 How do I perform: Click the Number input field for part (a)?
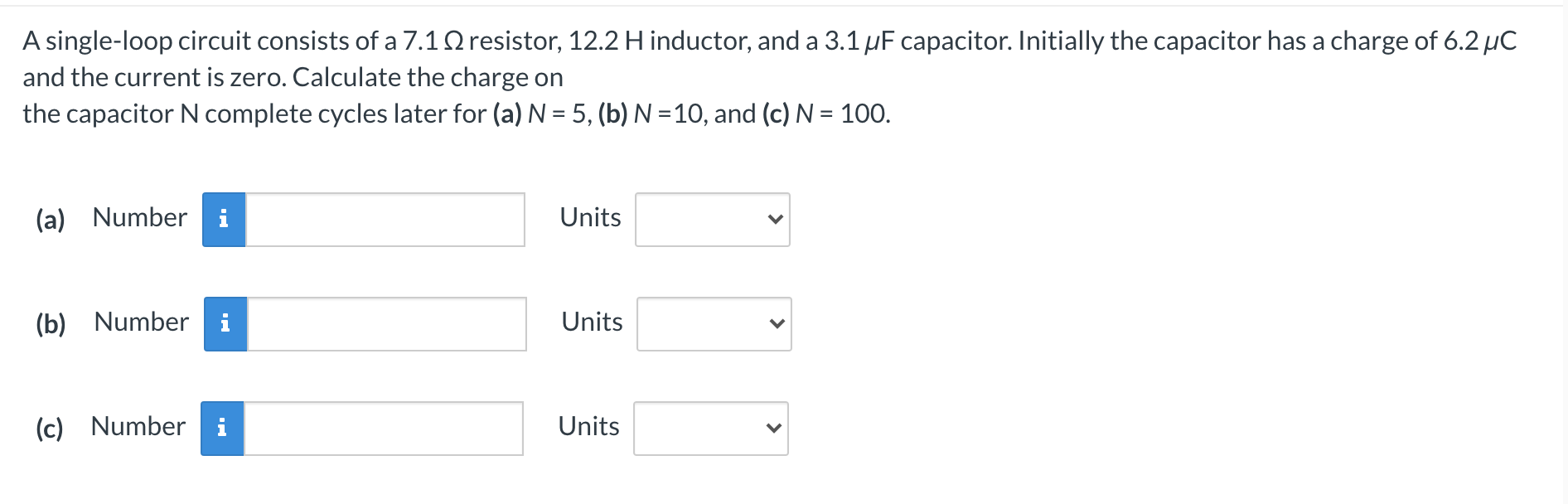[385, 219]
